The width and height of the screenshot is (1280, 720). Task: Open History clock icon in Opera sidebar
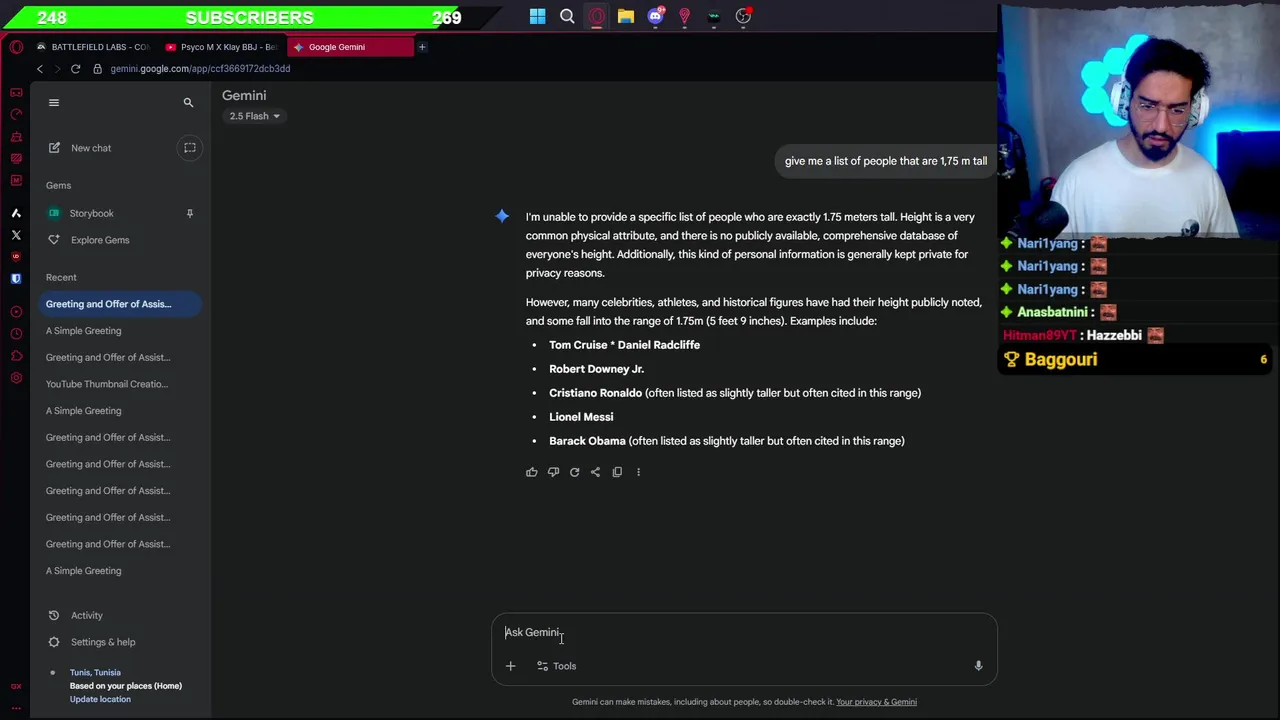(16, 334)
